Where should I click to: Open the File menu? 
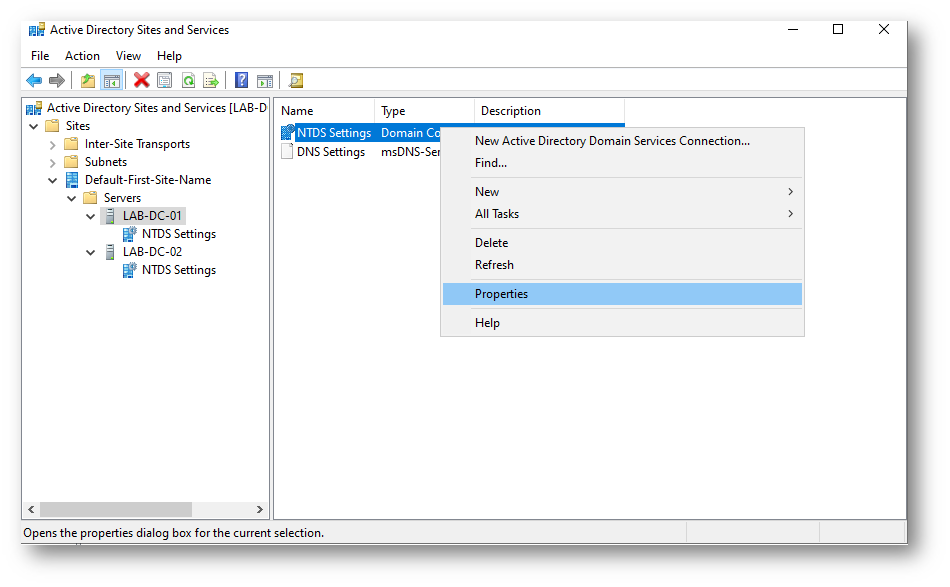click(x=40, y=56)
